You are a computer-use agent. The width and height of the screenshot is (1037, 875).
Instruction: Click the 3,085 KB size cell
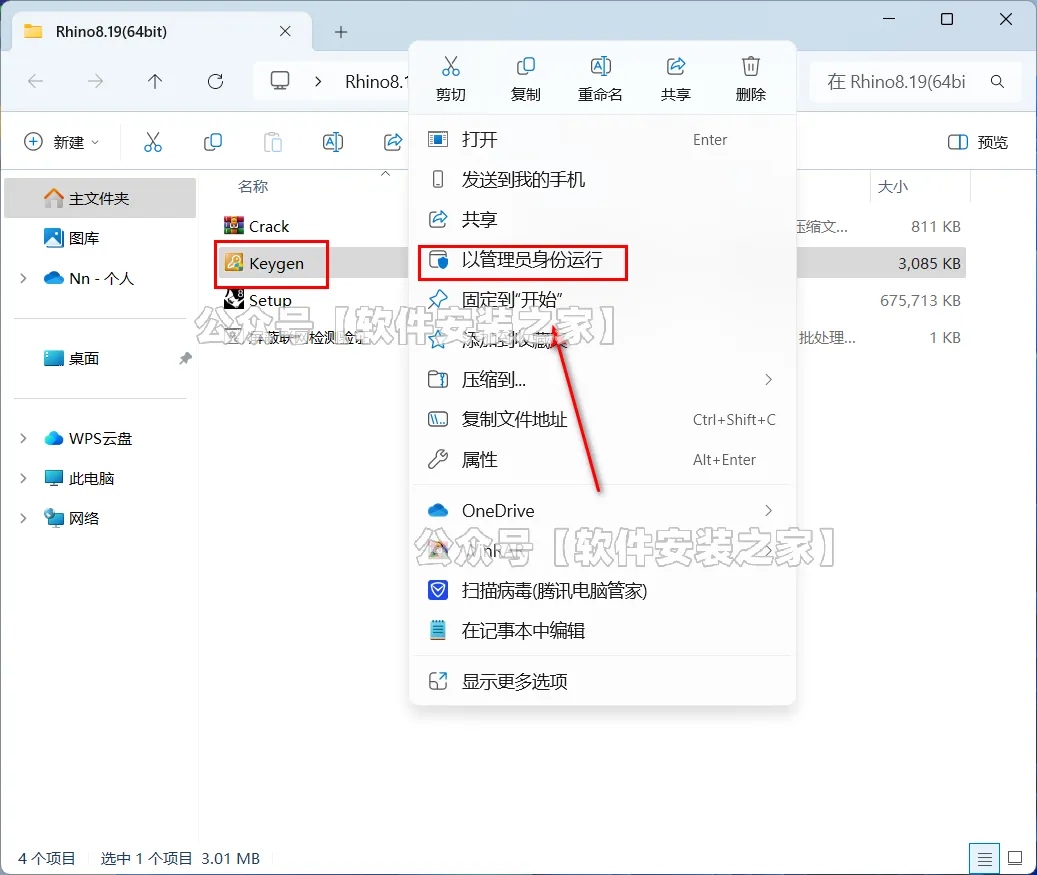tap(929, 263)
